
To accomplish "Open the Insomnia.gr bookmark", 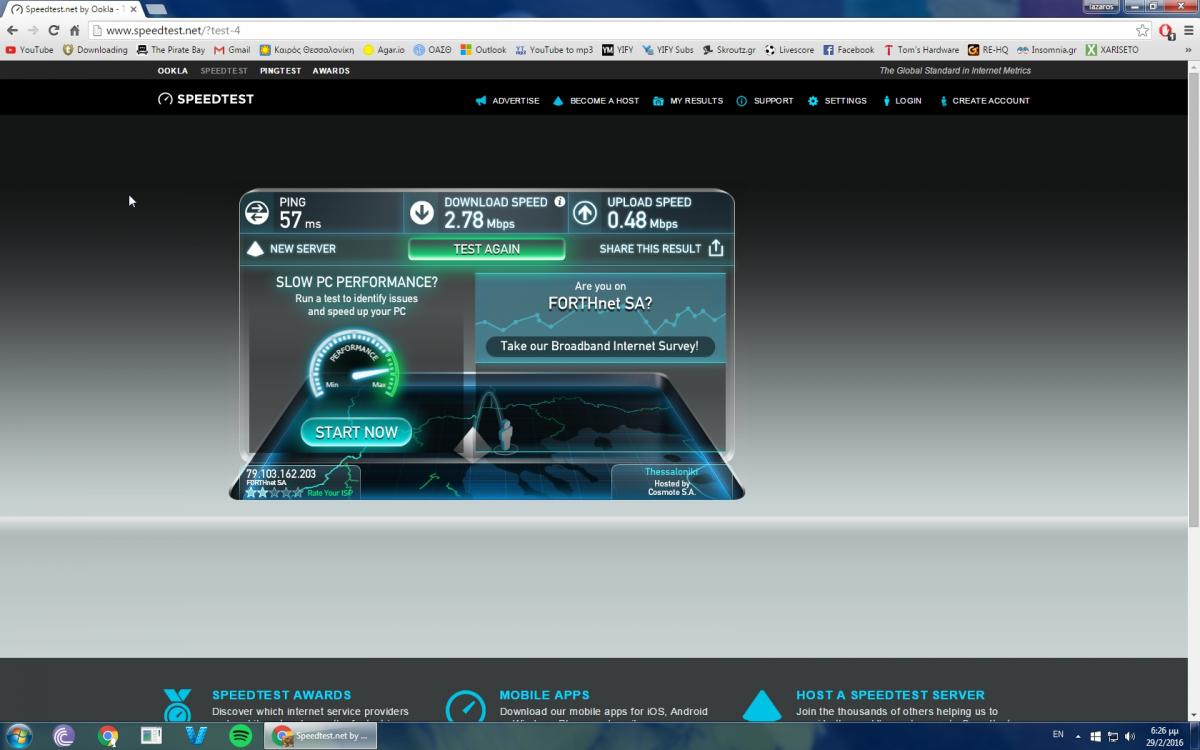I will click(x=1046, y=50).
